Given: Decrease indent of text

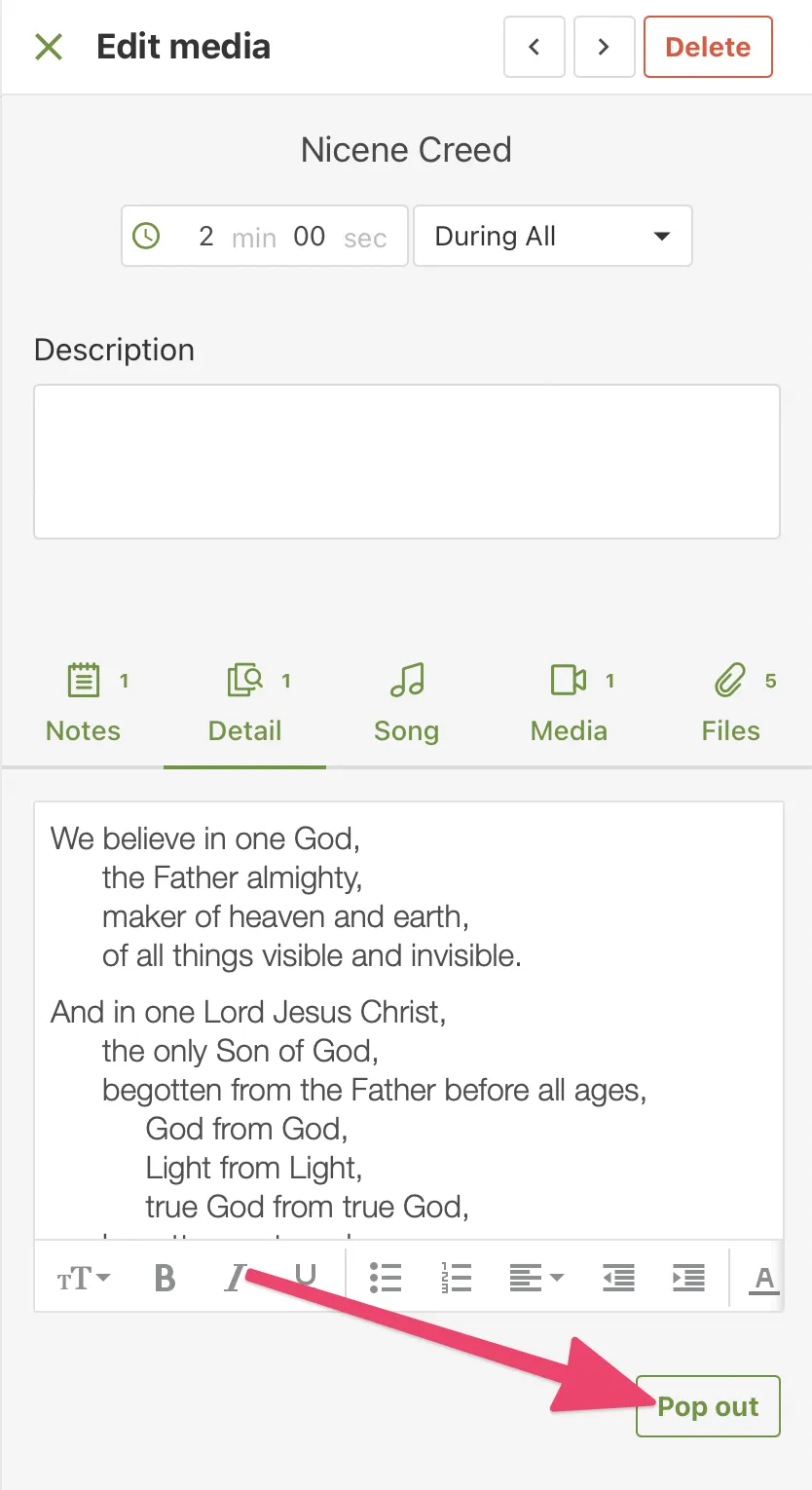Looking at the screenshot, I should 618,1278.
